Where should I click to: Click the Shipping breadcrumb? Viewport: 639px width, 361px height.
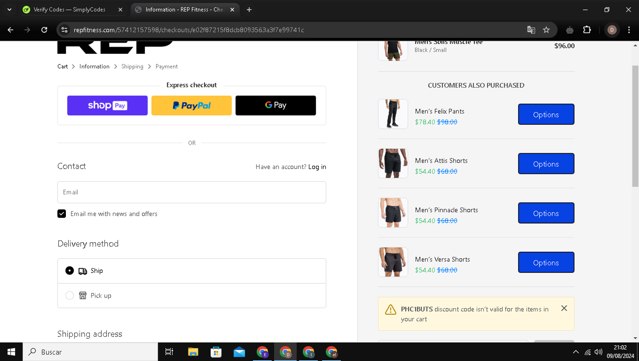(x=132, y=66)
